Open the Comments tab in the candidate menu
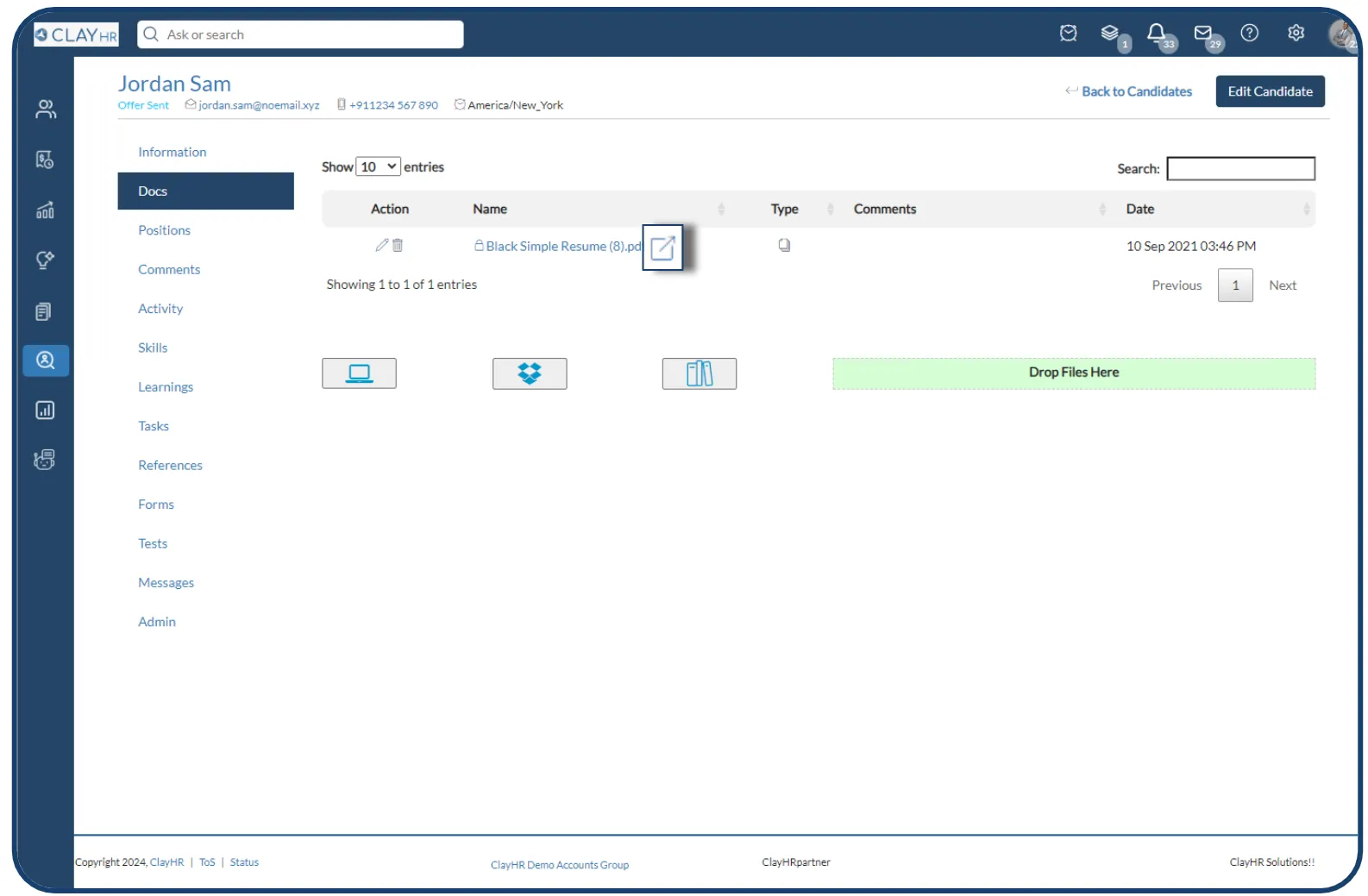Viewport: 1368px width, 896px height. [169, 269]
